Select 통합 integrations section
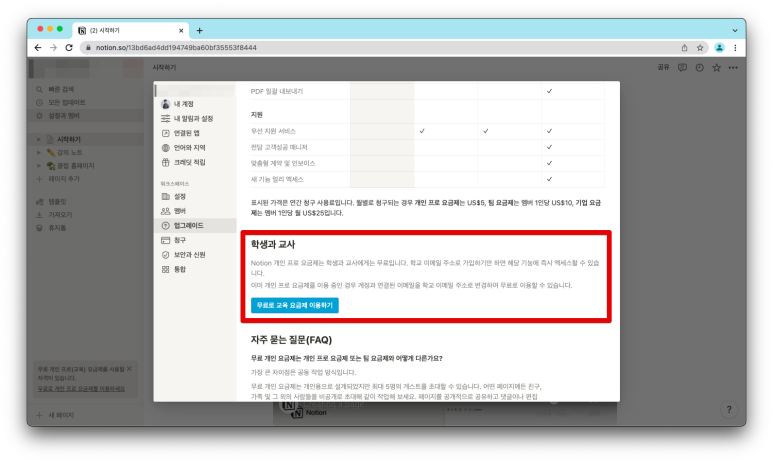The width and height of the screenshot is (773, 462). (x=180, y=269)
